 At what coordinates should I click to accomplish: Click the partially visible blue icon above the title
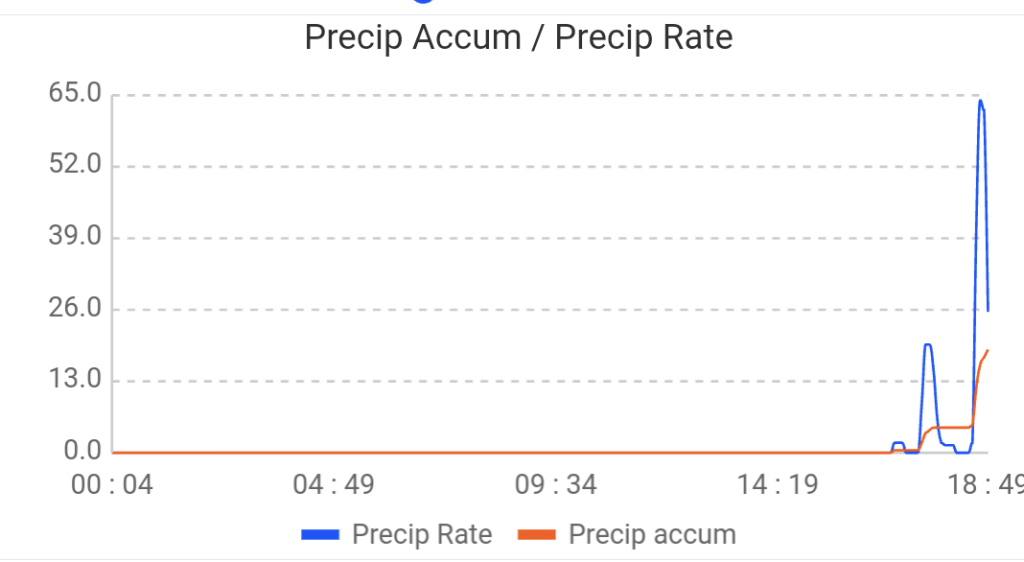click(x=421, y=3)
